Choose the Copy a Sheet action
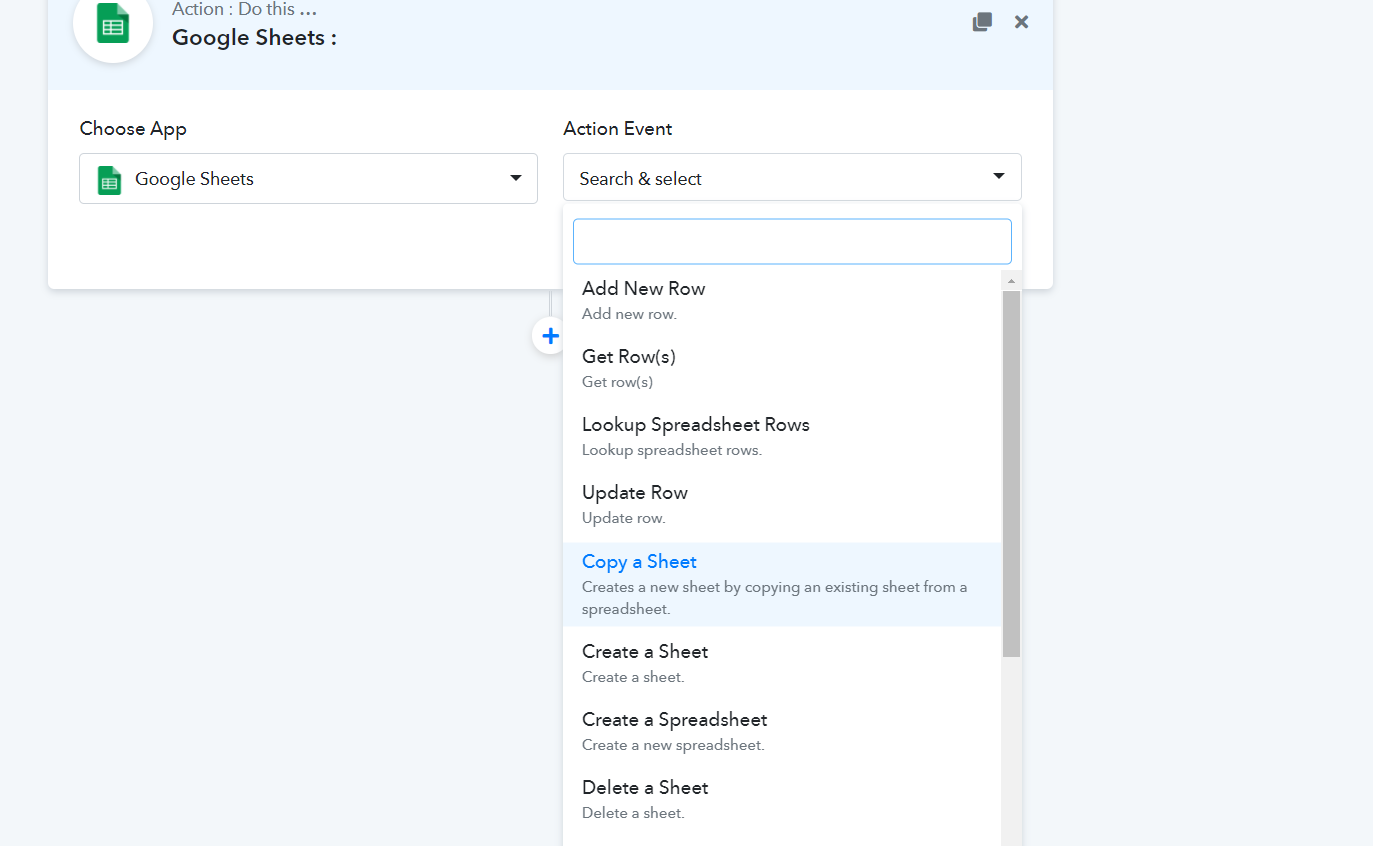 click(782, 585)
